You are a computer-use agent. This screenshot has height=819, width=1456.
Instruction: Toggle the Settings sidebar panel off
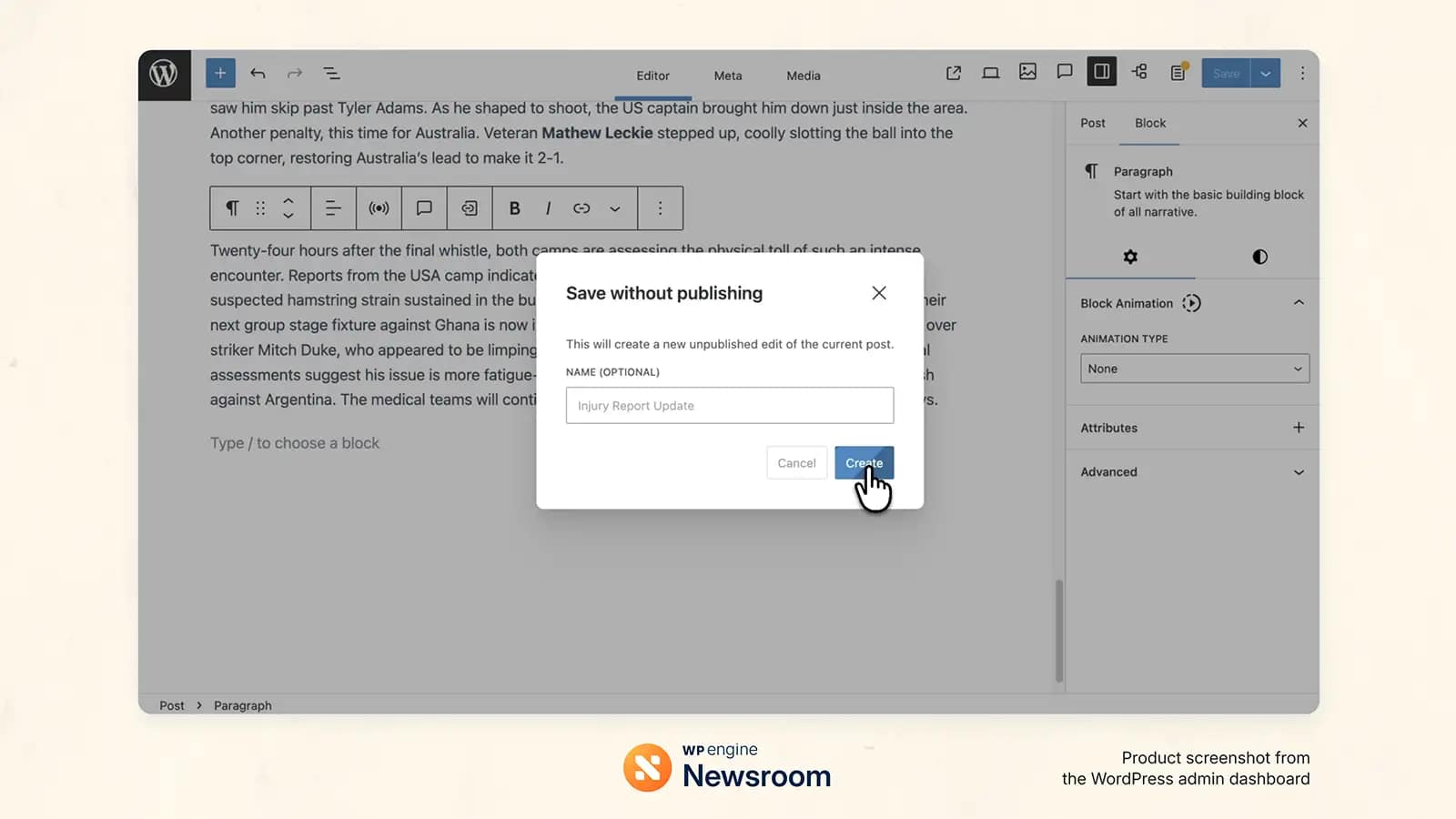click(x=1101, y=72)
